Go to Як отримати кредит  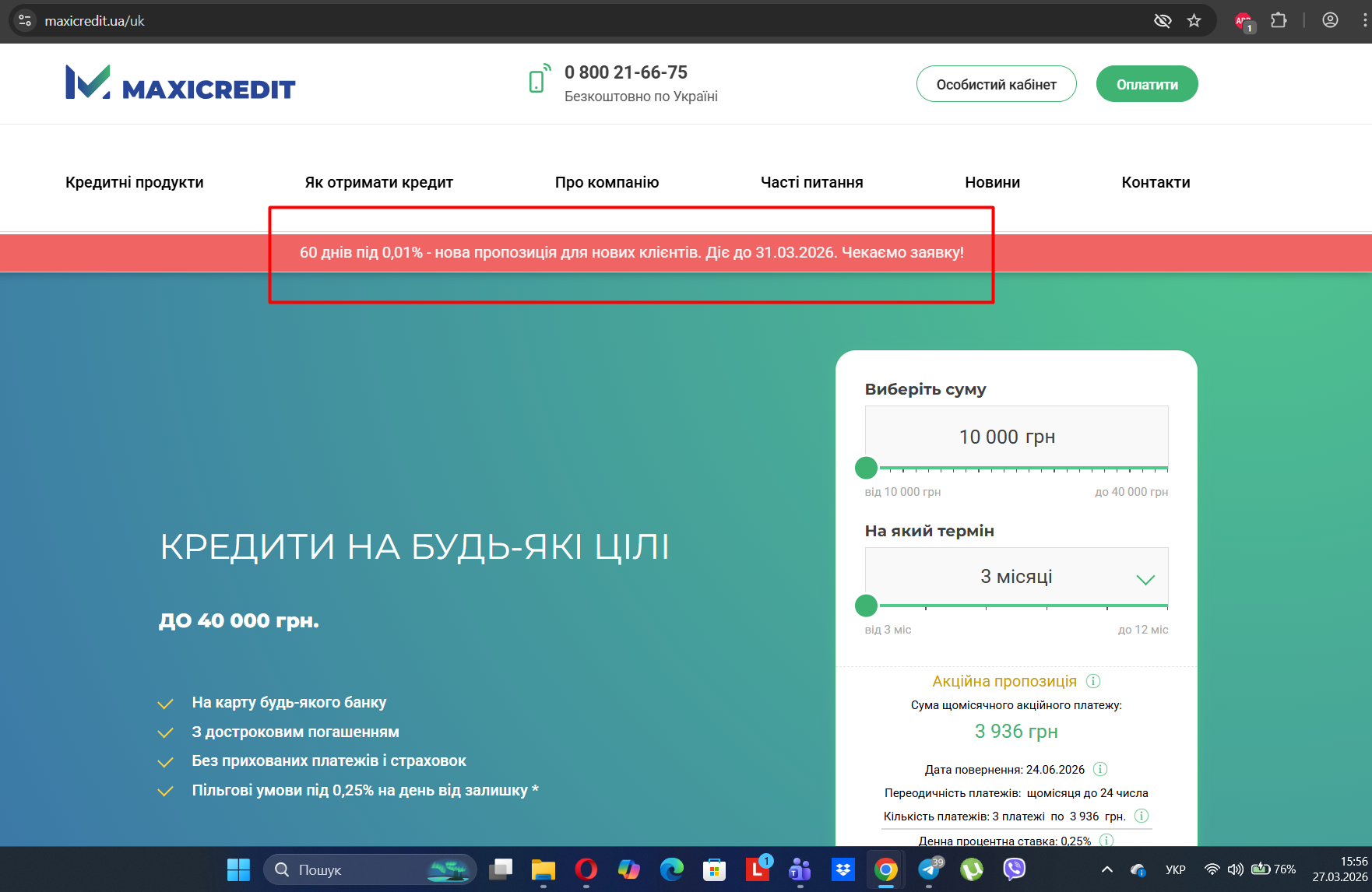(379, 182)
